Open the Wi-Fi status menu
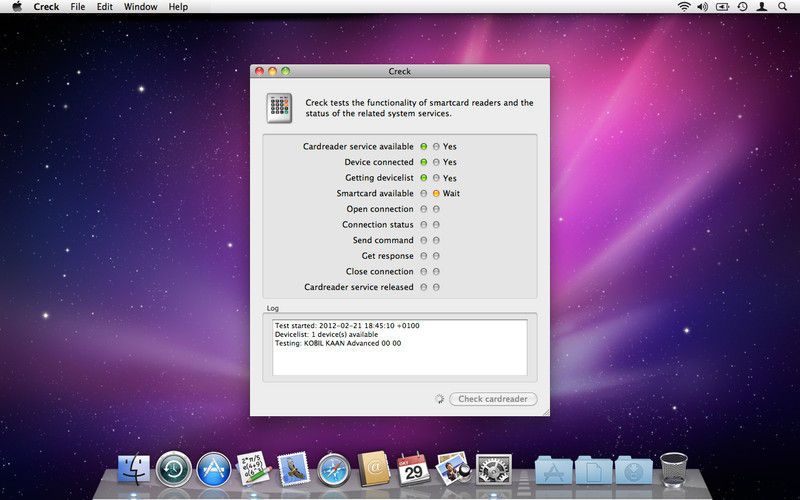The image size is (800, 500). 684,7
